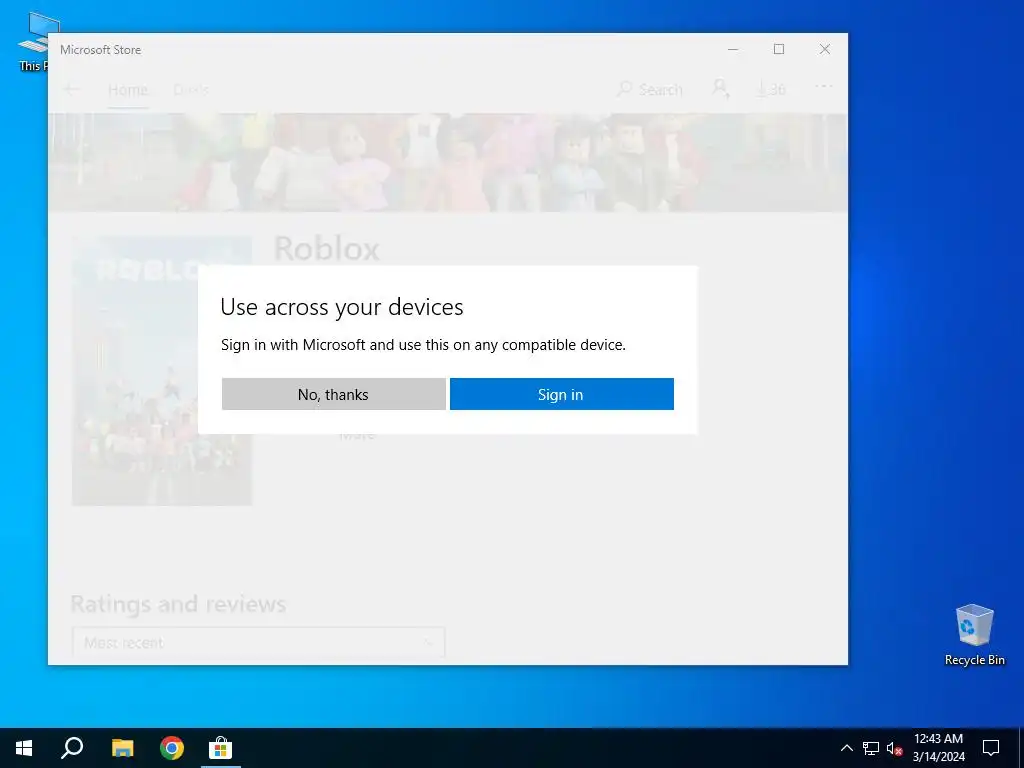
Task: Launch File Explorer from taskbar
Action: (x=122, y=748)
